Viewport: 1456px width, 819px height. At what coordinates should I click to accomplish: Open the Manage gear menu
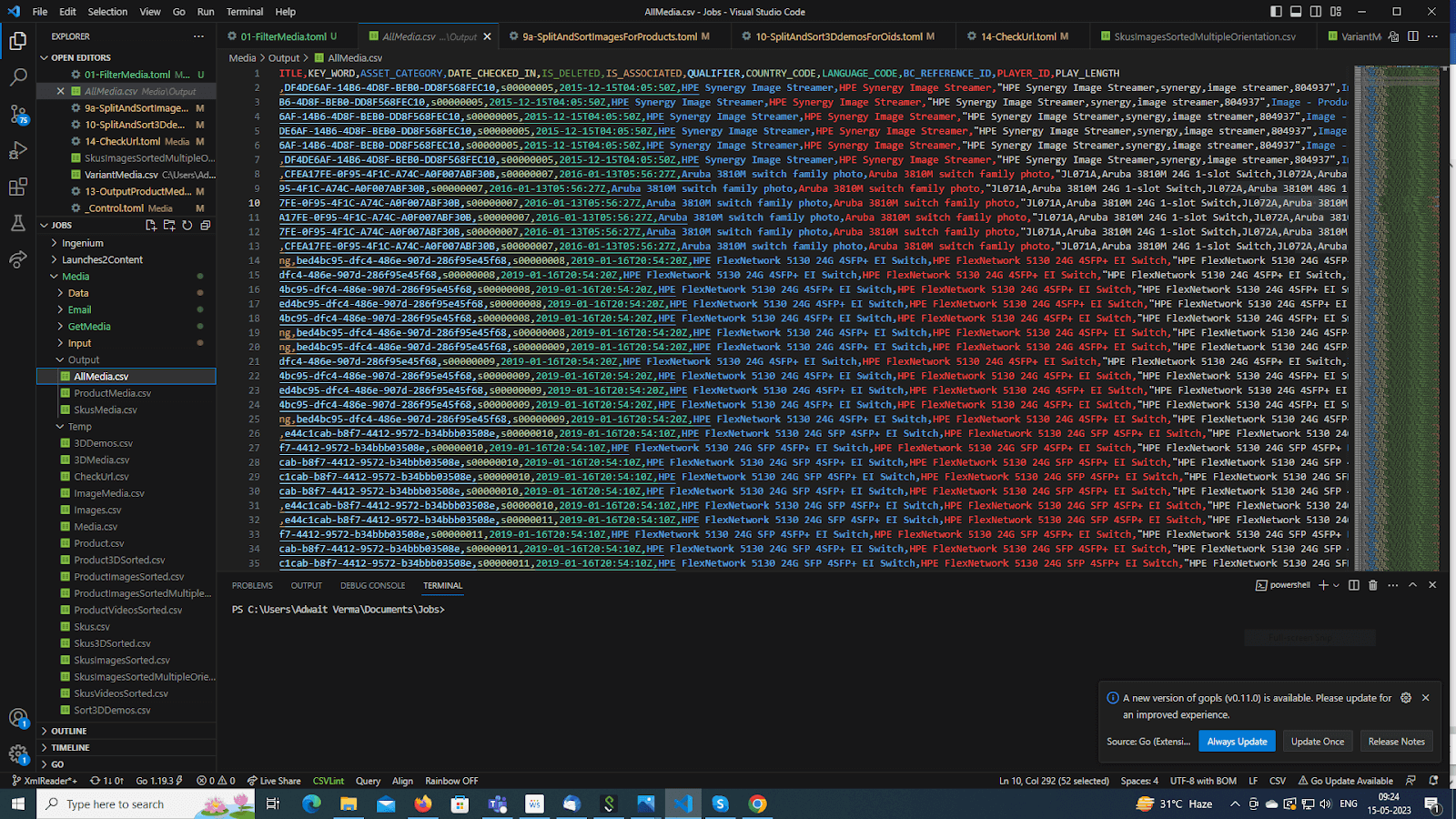(18, 754)
